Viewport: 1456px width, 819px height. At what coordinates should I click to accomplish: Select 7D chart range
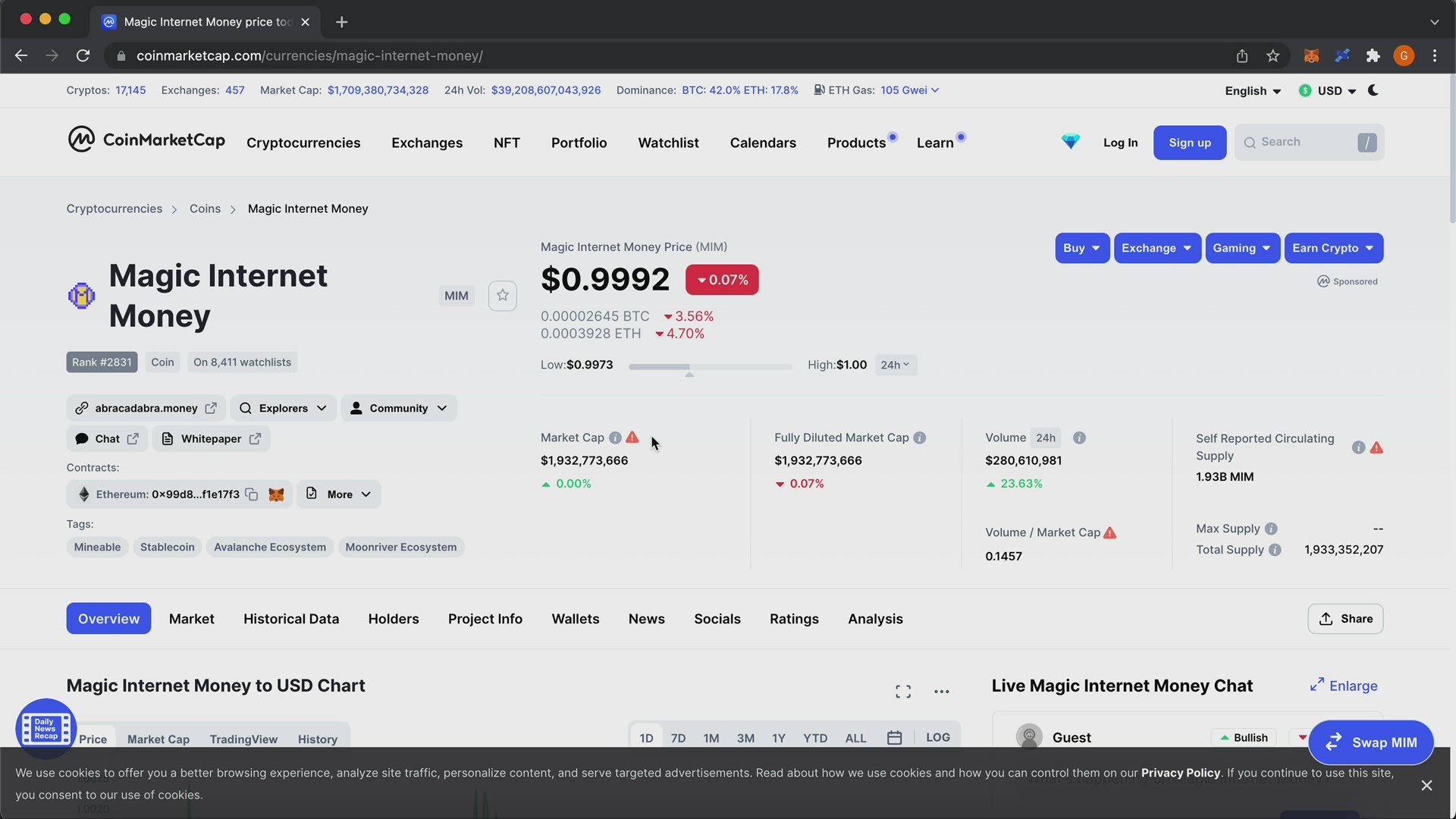[x=678, y=739]
